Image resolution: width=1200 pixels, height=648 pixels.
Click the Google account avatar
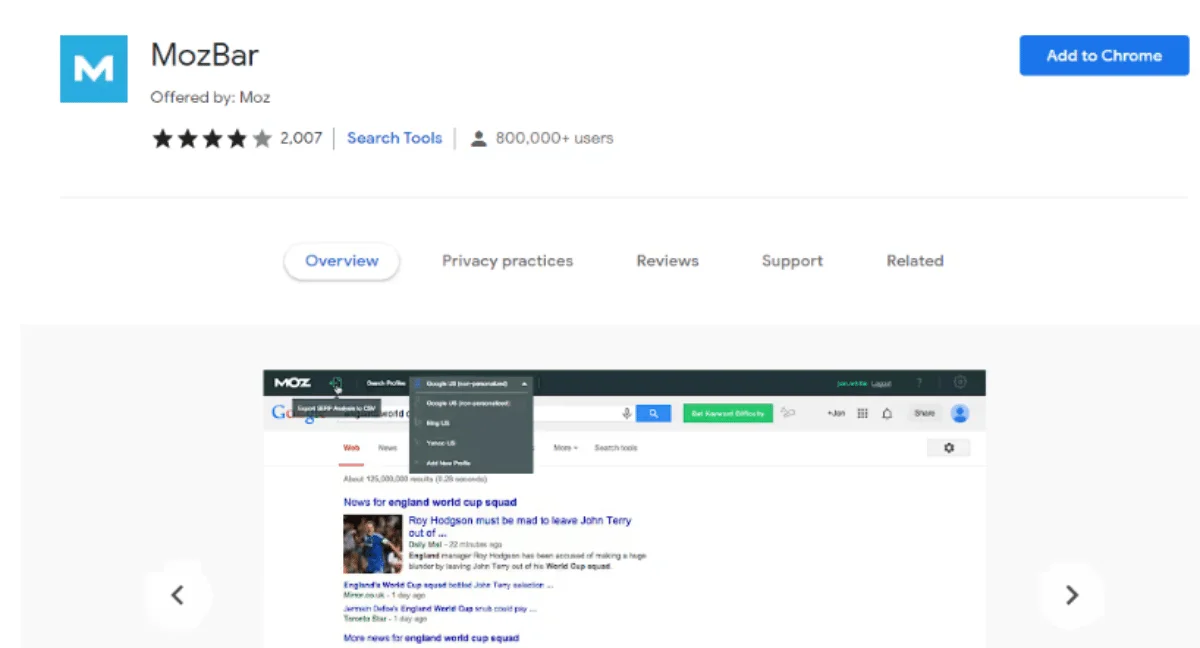(960, 413)
